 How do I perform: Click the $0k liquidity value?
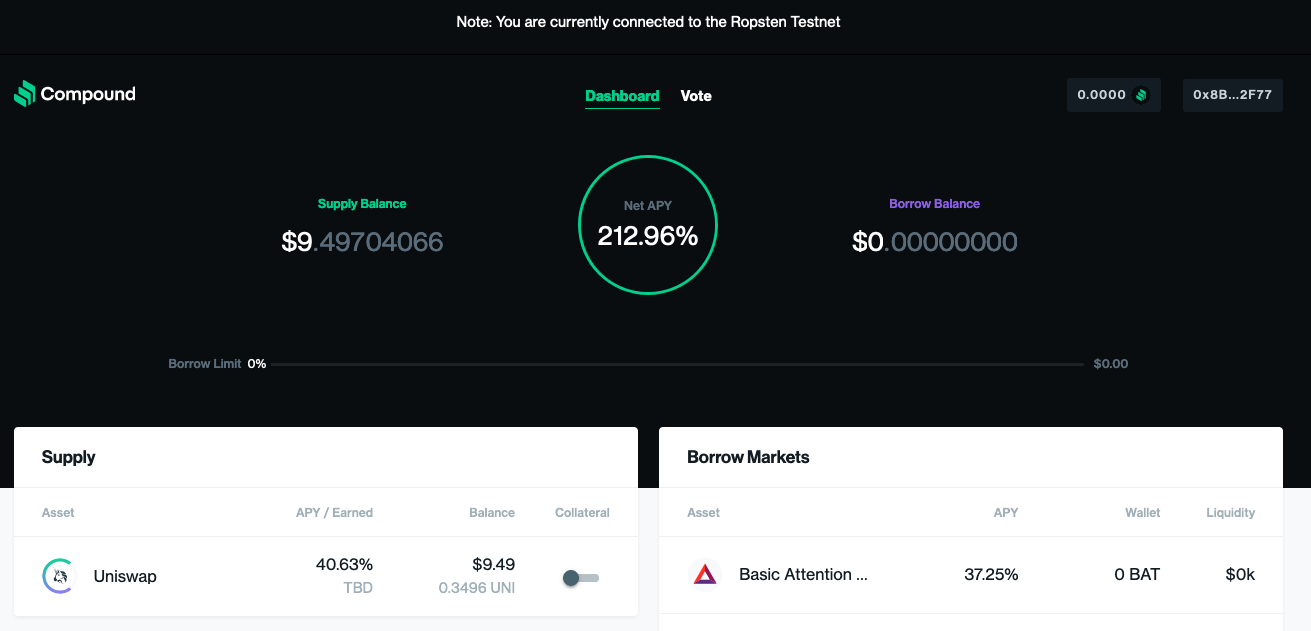1240,574
